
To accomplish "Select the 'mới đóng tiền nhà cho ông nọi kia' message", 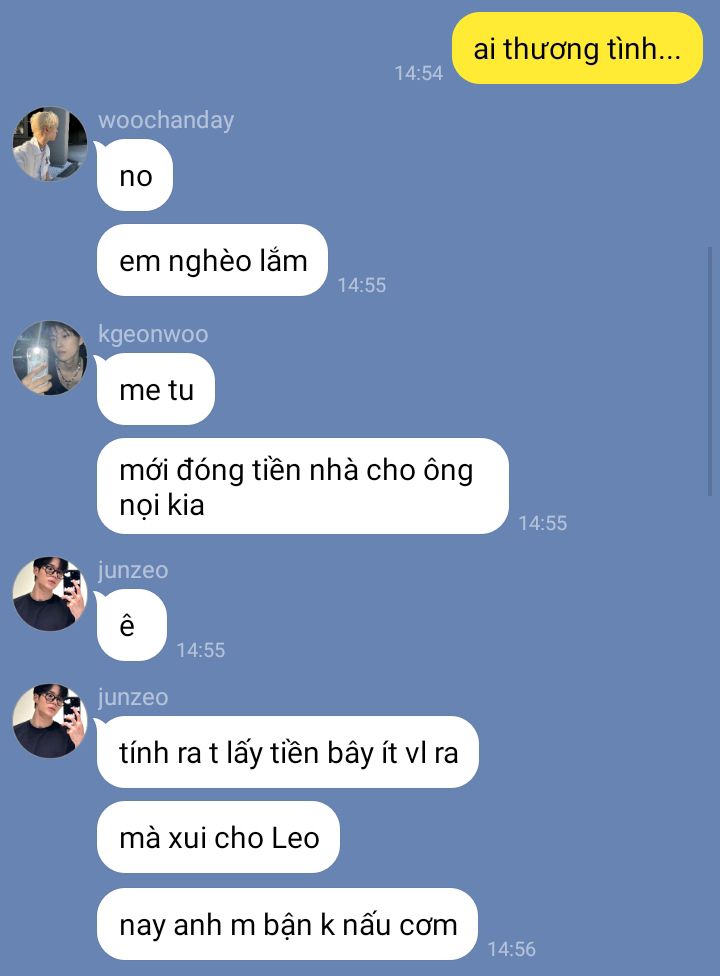I will [302, 486].
